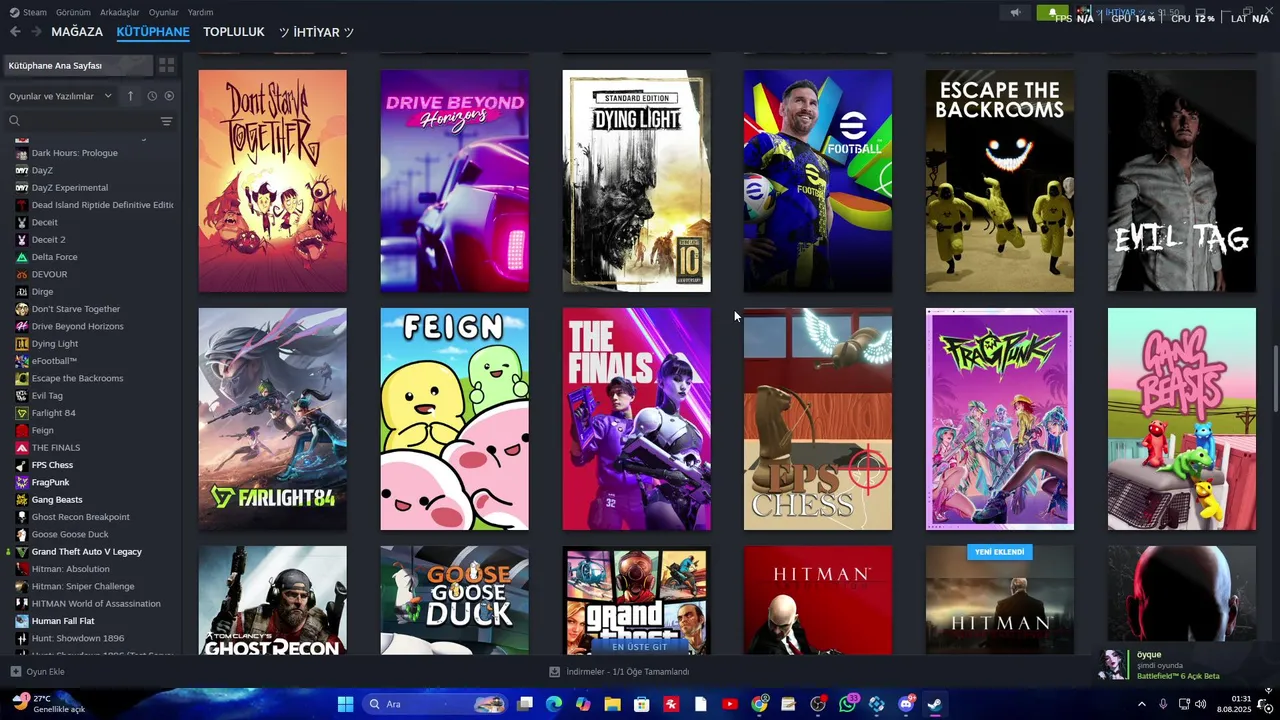Viewport: 1280px width, 720px height.
Task: Open THE FINALS cover art
Action: click(637, 419)
